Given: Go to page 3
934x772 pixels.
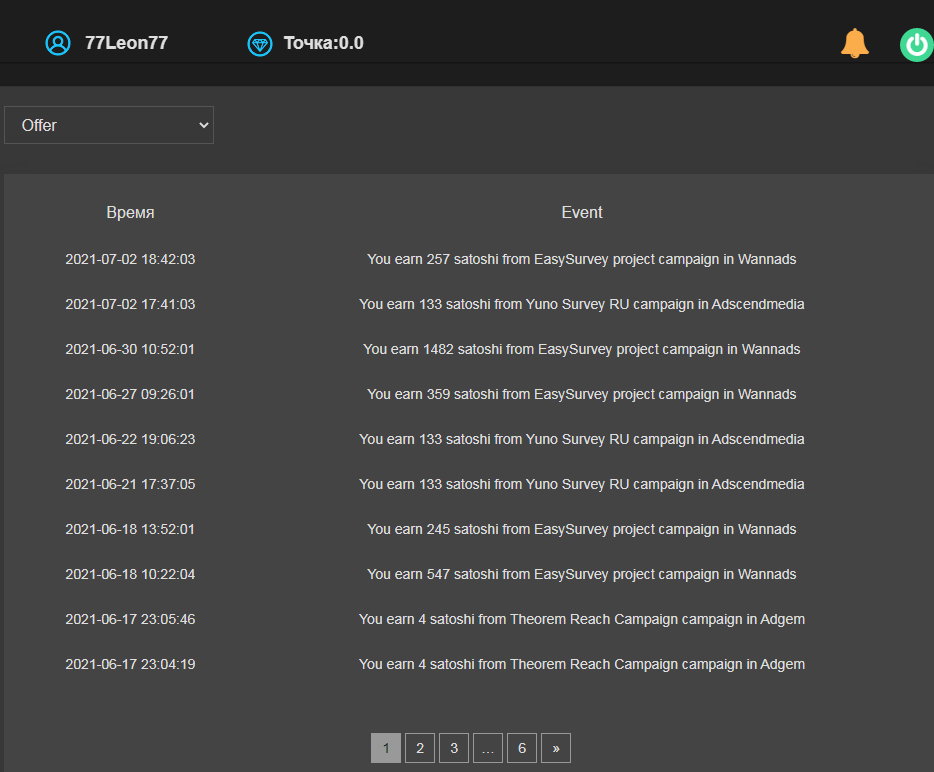Looking at the screenshot, I should 454,748.
